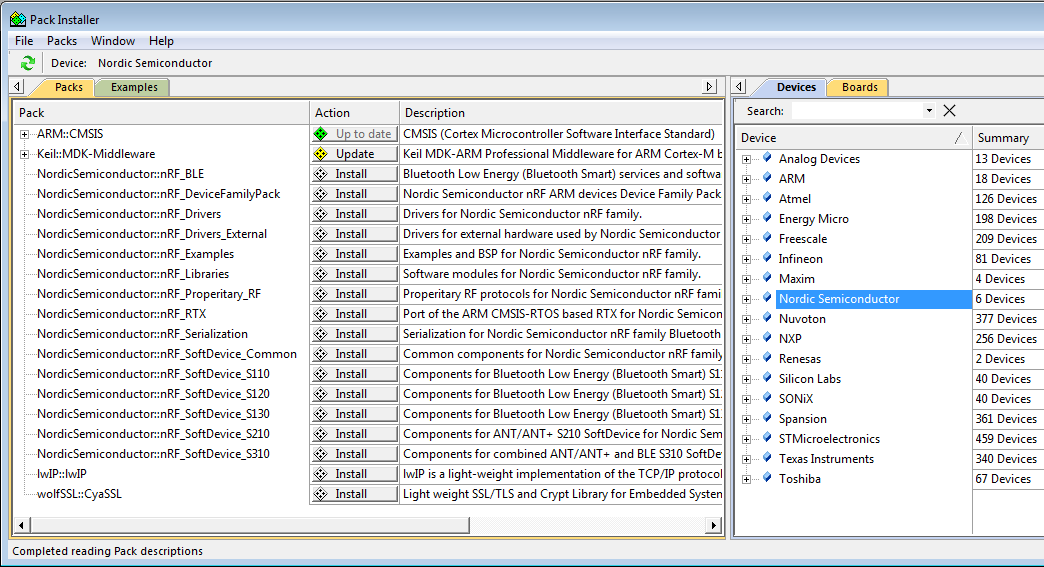Select the Nuvoton vendor

[x=802, y=319]
